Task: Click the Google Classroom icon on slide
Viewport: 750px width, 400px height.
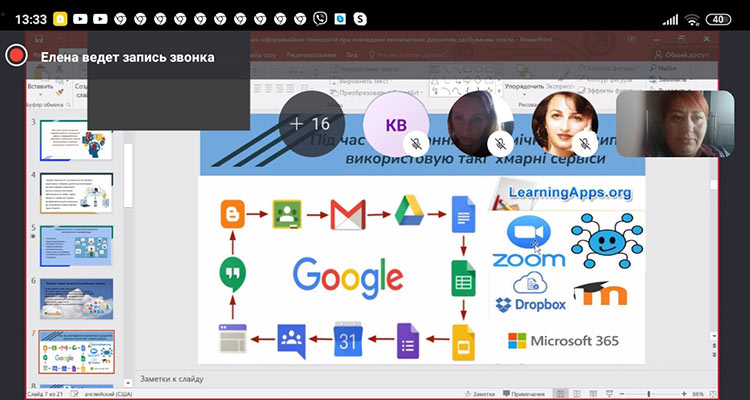Action: (287, 214)
